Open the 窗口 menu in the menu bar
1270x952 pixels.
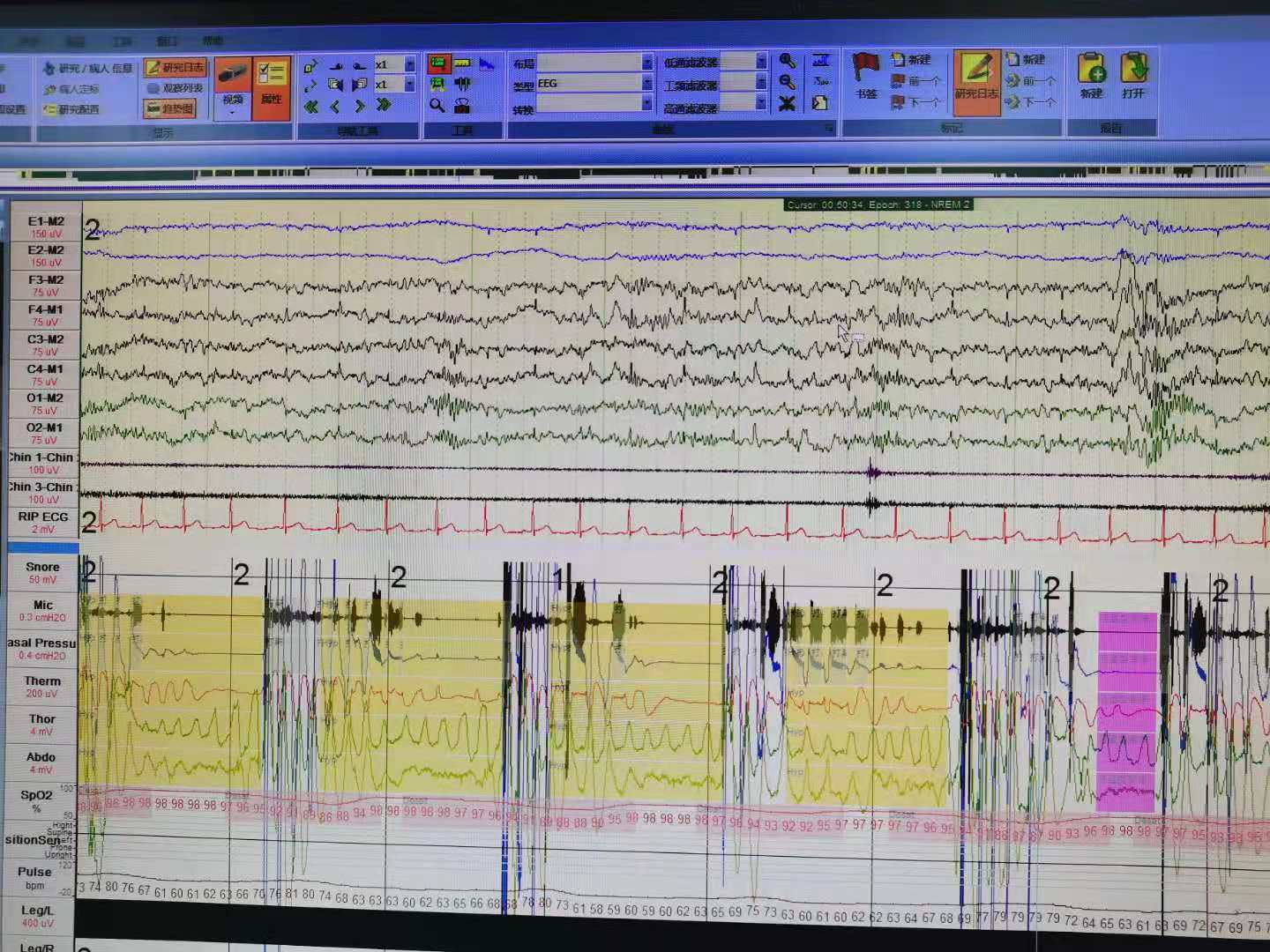pos(167,41)
